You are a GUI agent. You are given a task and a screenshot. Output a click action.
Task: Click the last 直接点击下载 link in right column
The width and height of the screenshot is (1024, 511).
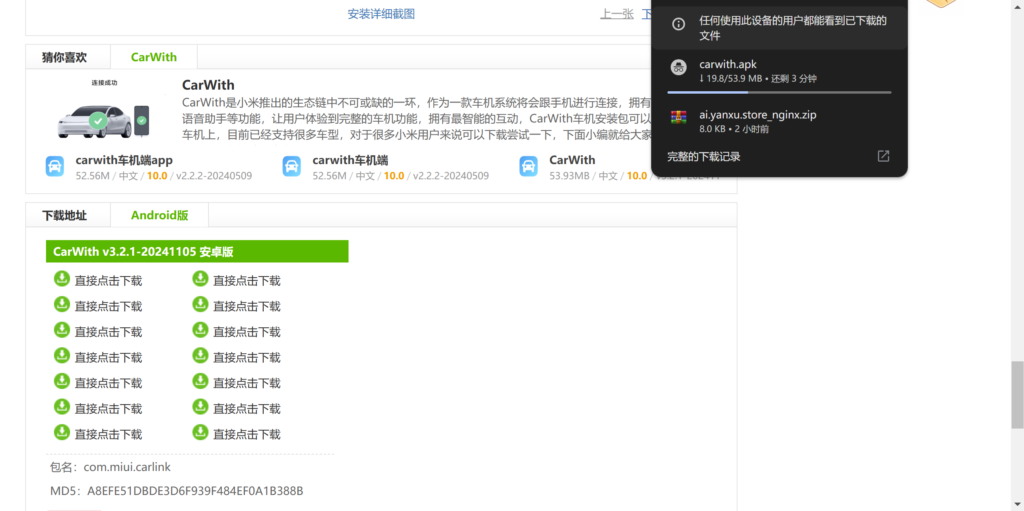(246, 434)
